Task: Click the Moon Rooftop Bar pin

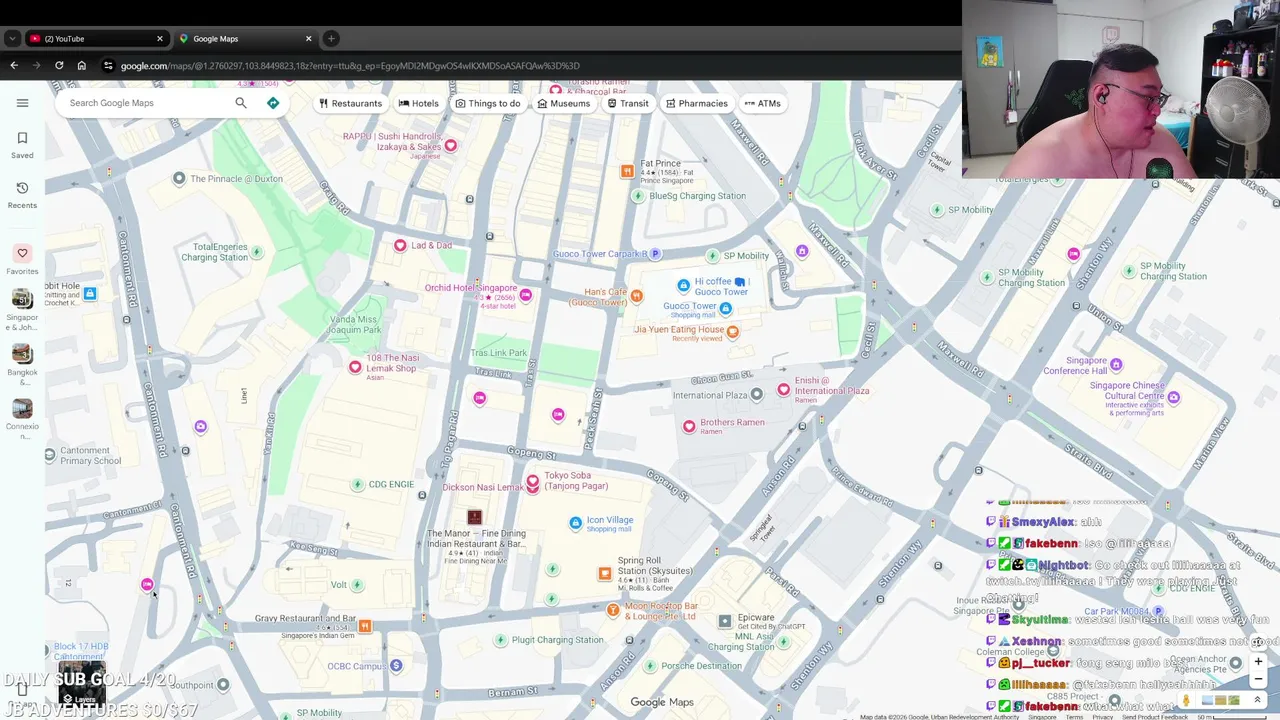Action: (x=613, y=609)
